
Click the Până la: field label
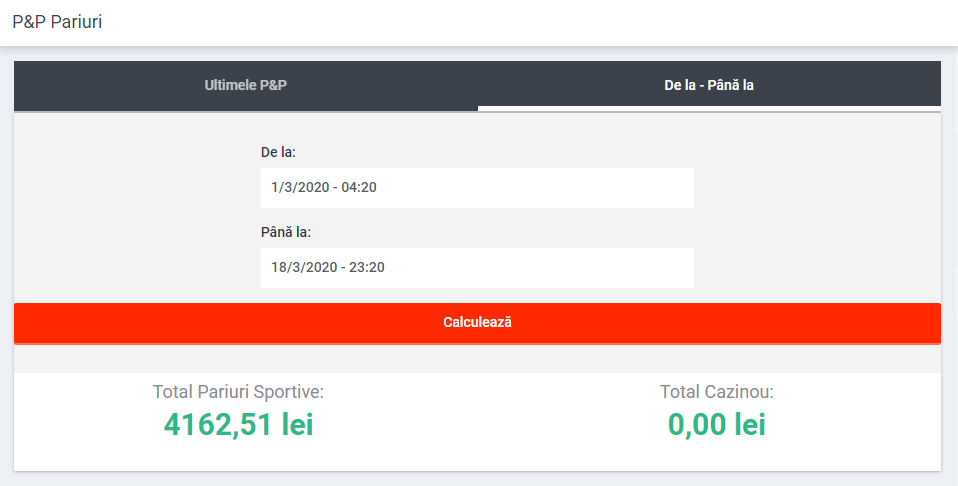click(286, 232)
